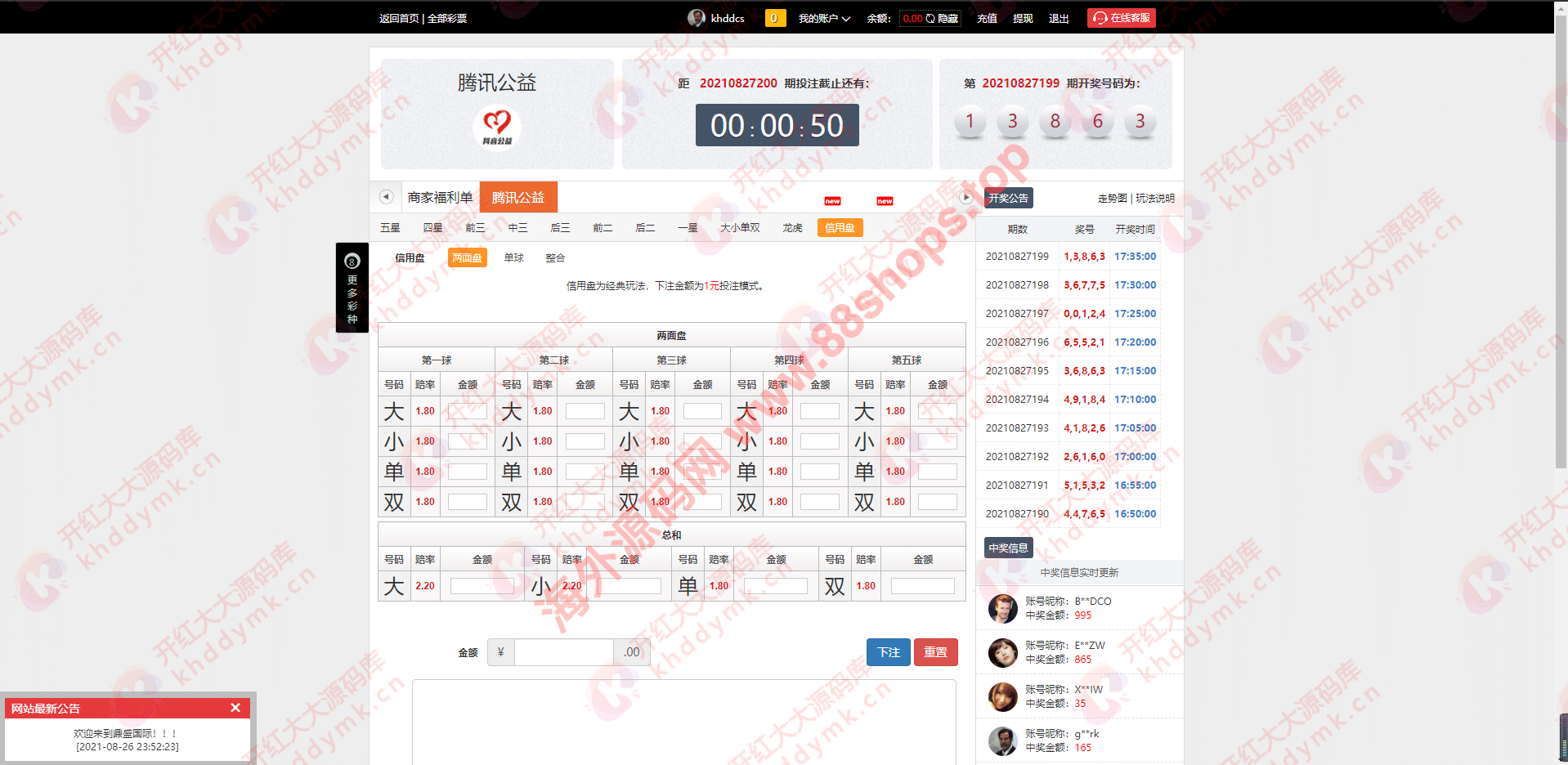Click the yellow message count badge
The height and width of the screenshot is (765, 1568).
point(774,18)
